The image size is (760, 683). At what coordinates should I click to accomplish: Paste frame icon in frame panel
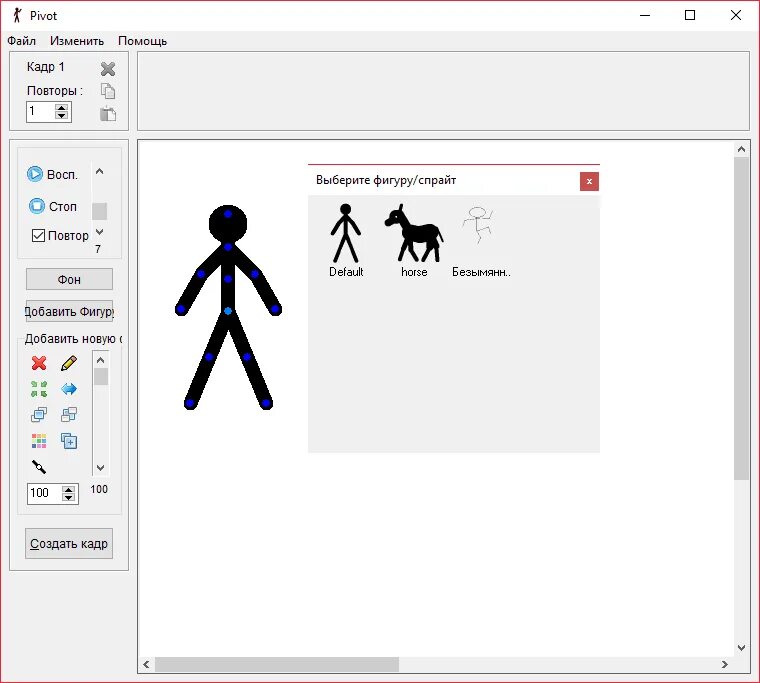pyautogui.click(x=108, y=114)
